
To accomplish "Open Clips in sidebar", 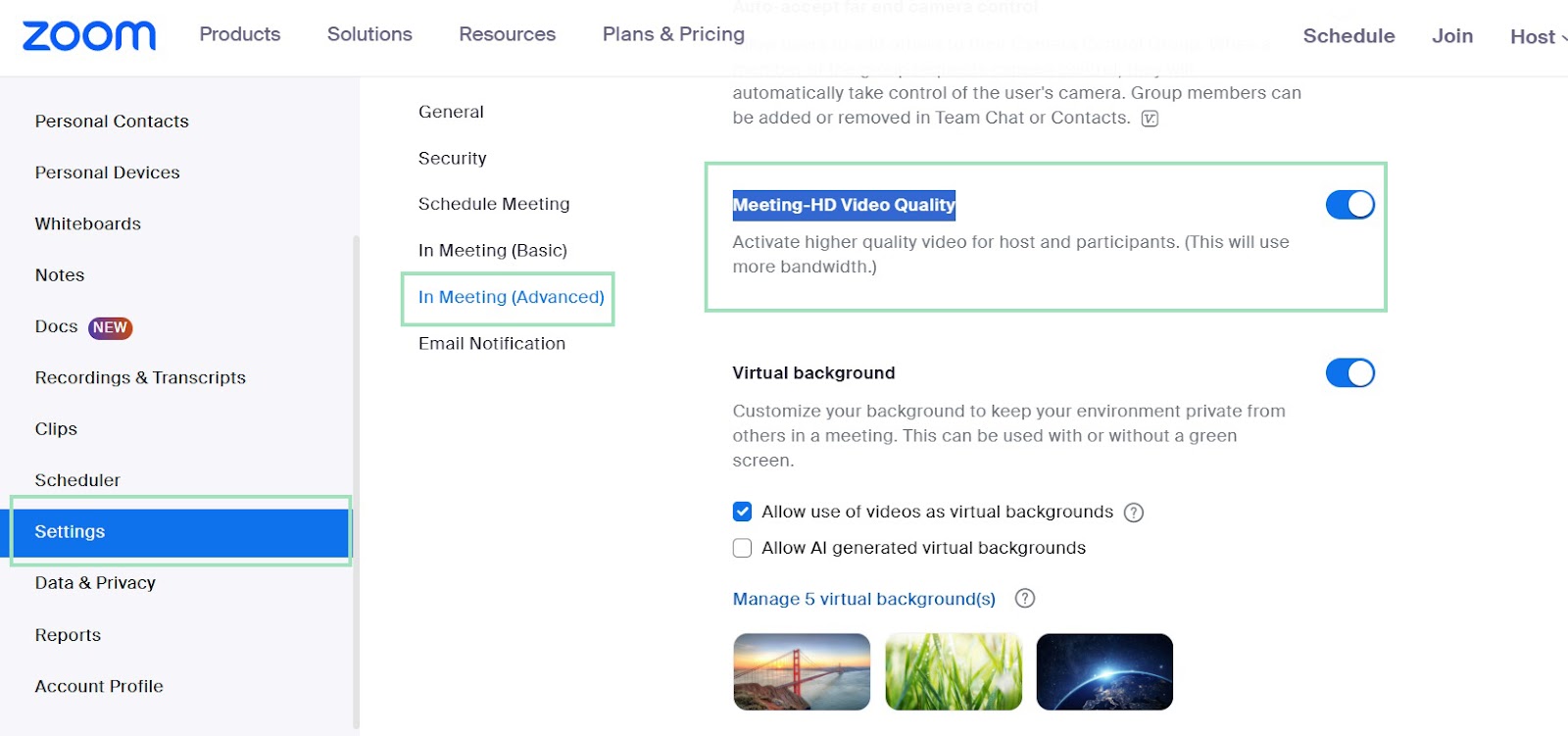I will pyautogui.click(x=56, y=429).
